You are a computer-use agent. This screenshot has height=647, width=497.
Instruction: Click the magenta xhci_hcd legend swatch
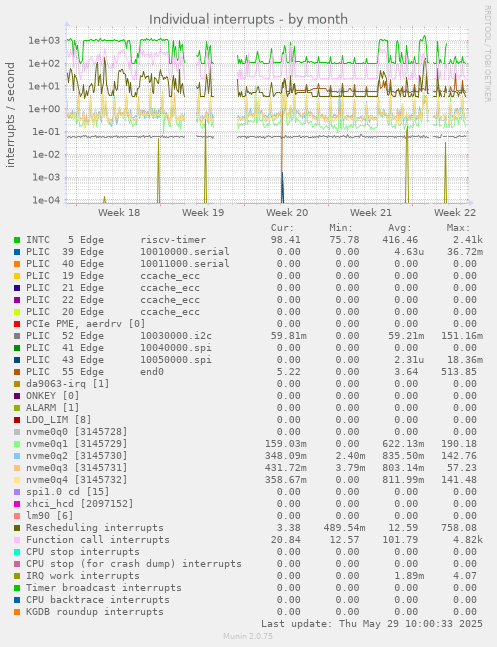point(17,504)
